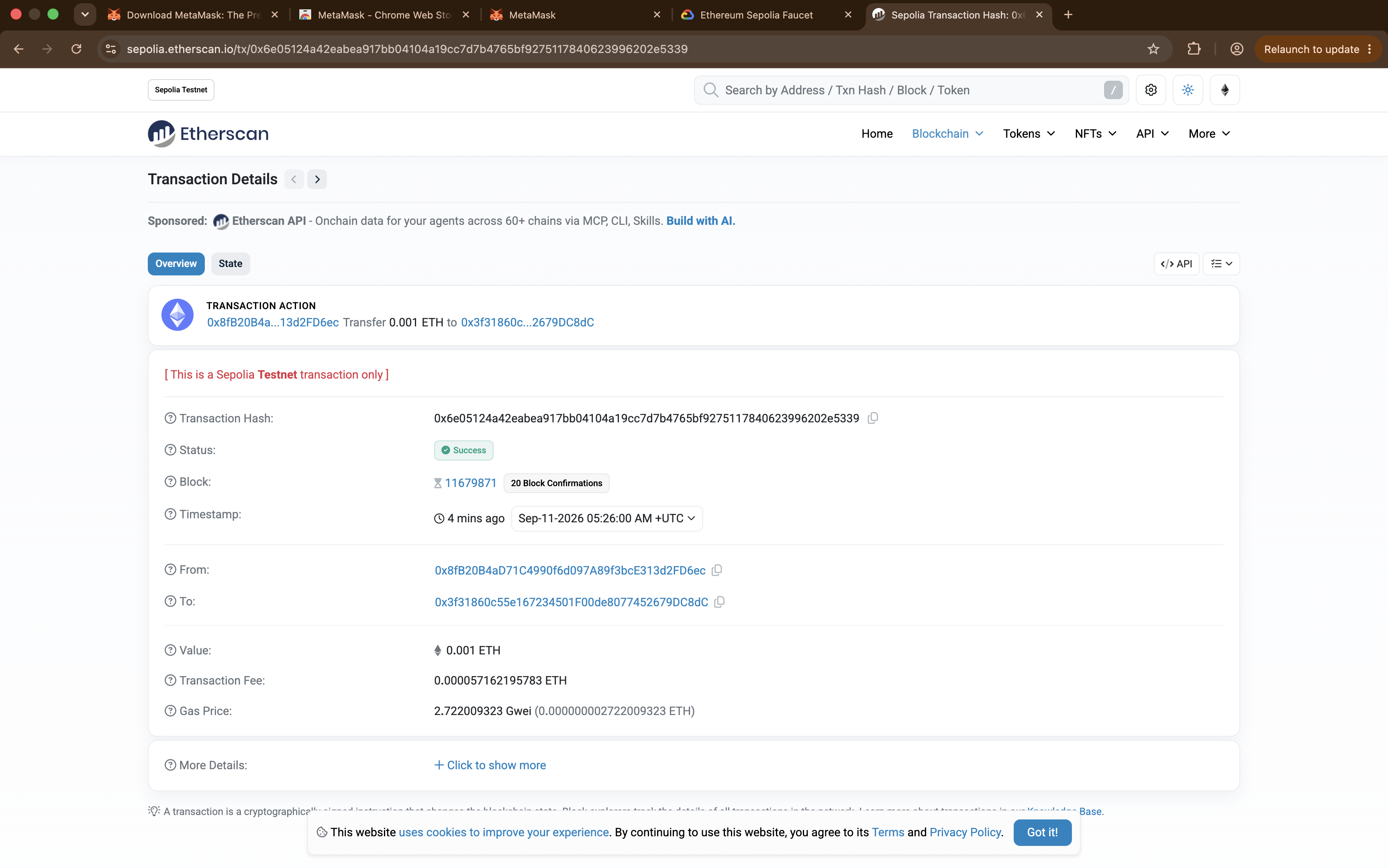Go to previous transaction arrow
The width and height of the screenshot is (1388, 868).
point(294,179)
